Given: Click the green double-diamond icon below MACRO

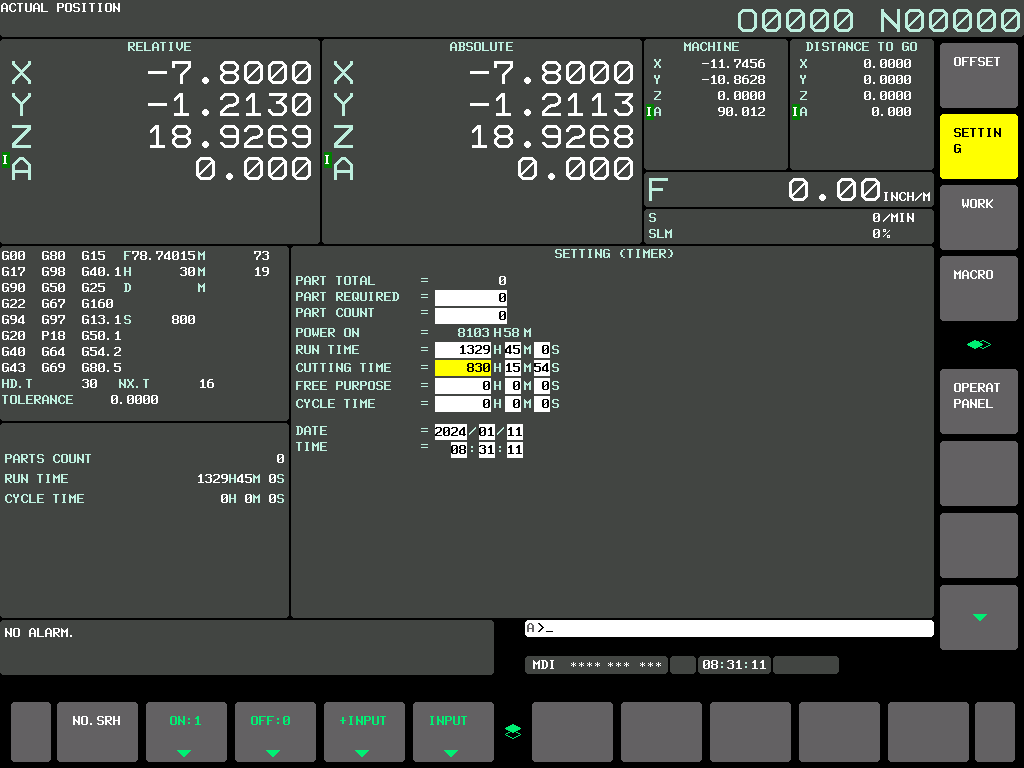Looking at the screenshot, I should 978,344.
